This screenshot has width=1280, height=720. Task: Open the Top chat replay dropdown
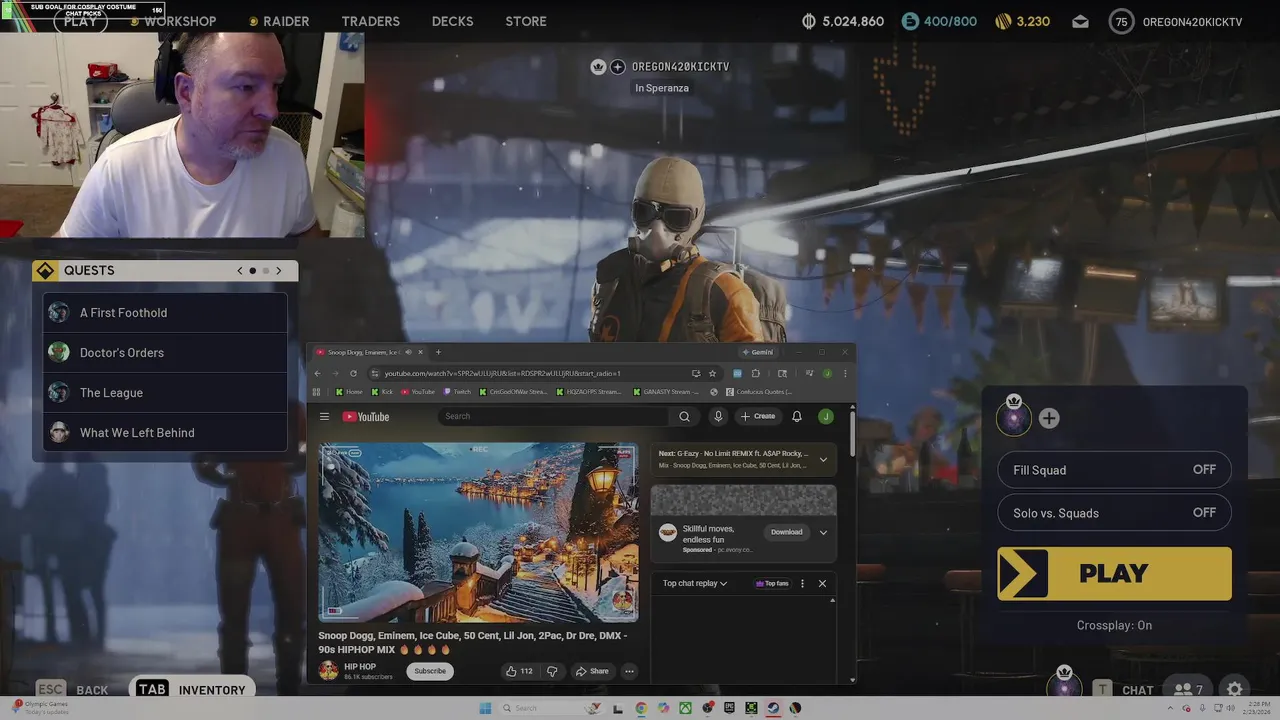click(695, 583)
